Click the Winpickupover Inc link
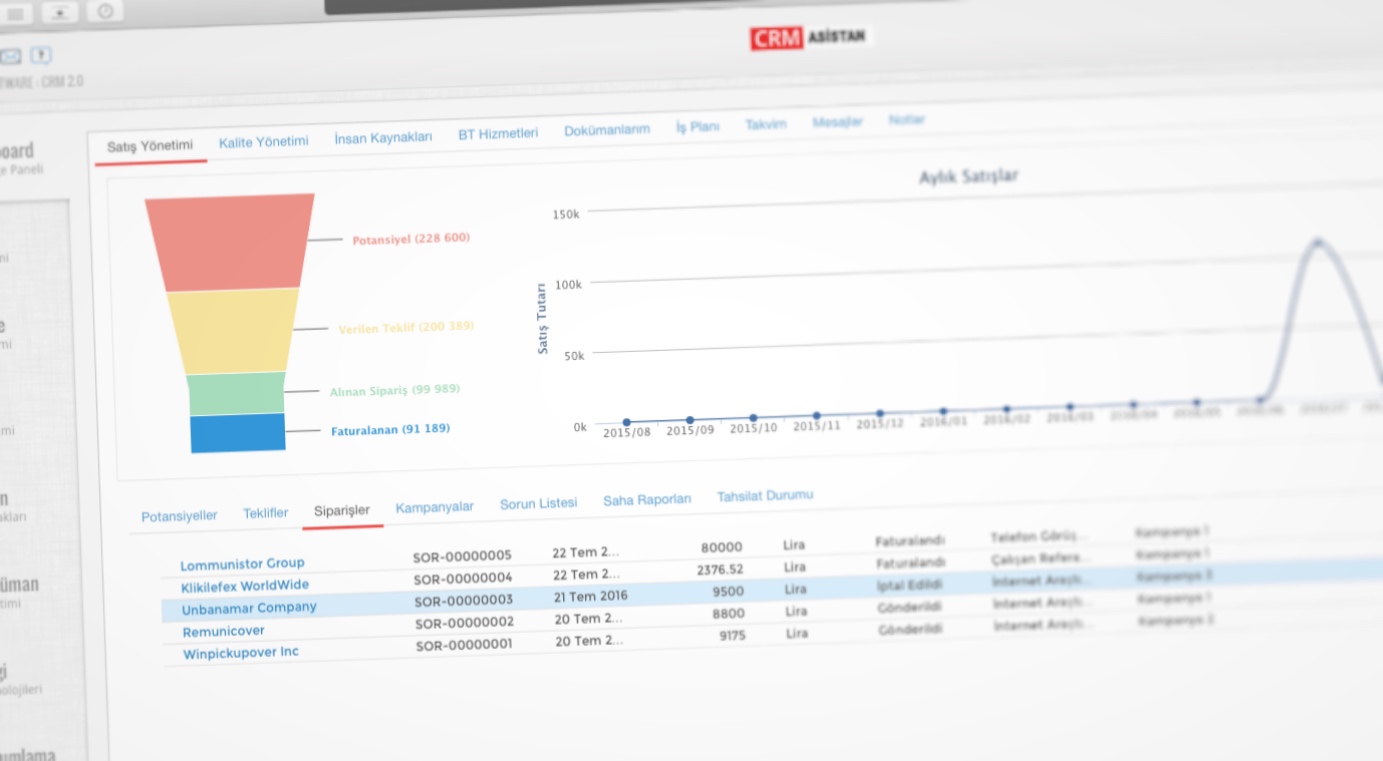 [x=240, y=653]
